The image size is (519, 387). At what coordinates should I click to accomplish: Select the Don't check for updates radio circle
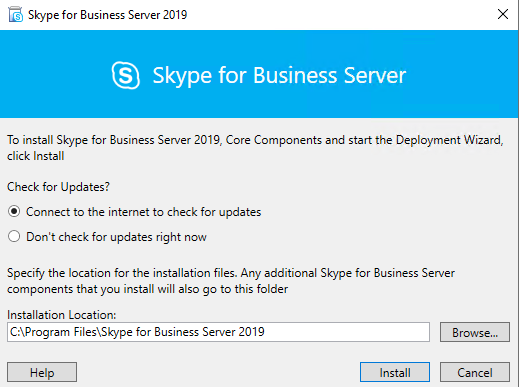(x=14, y=236)
